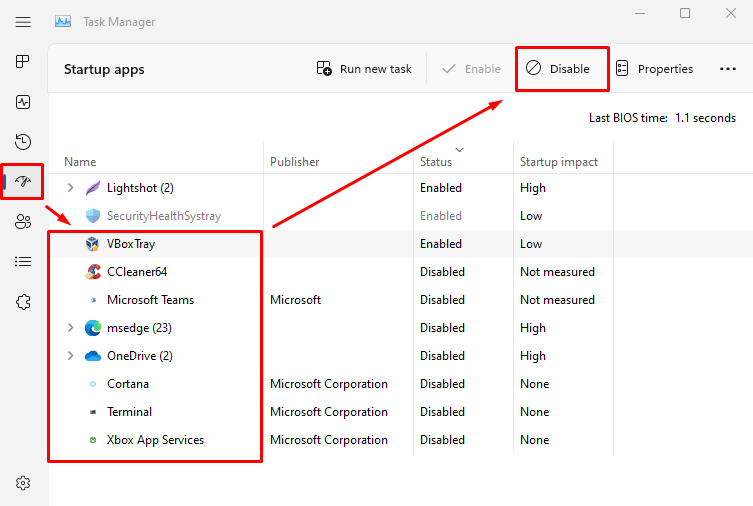The width and height of the screenshot is (753, 506).
Task: Click the Xbox App Services icon
Action: [x=93, y=440]
